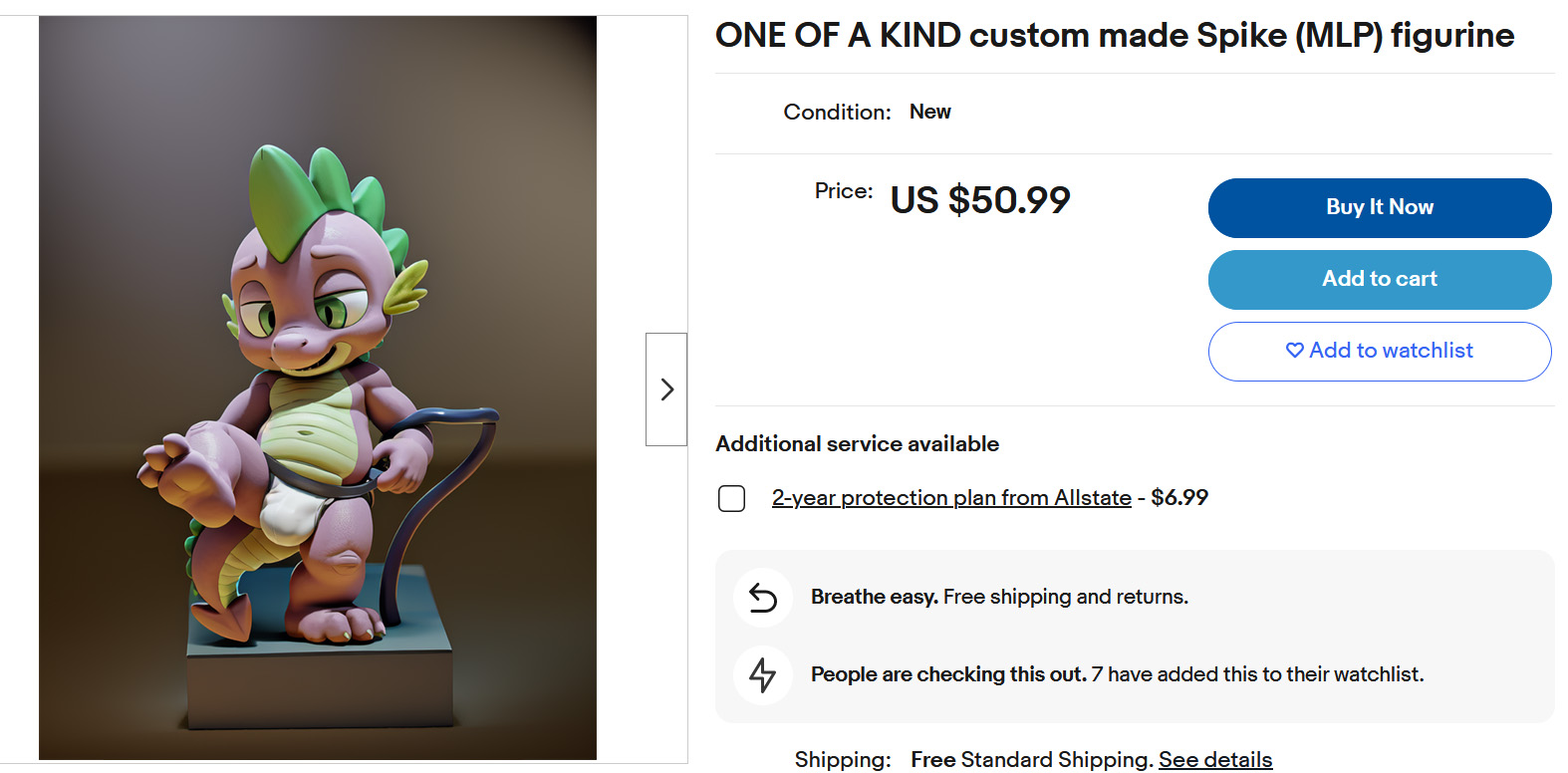Screen dimensions: 1568x773
Task: Click the Add to watchlist label text
Action: pyautogui.click(x=1391, y=351)
